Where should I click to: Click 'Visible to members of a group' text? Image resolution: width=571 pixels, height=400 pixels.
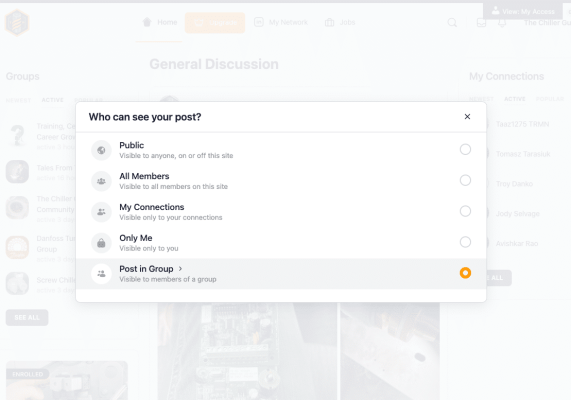(x=168, y=279)
